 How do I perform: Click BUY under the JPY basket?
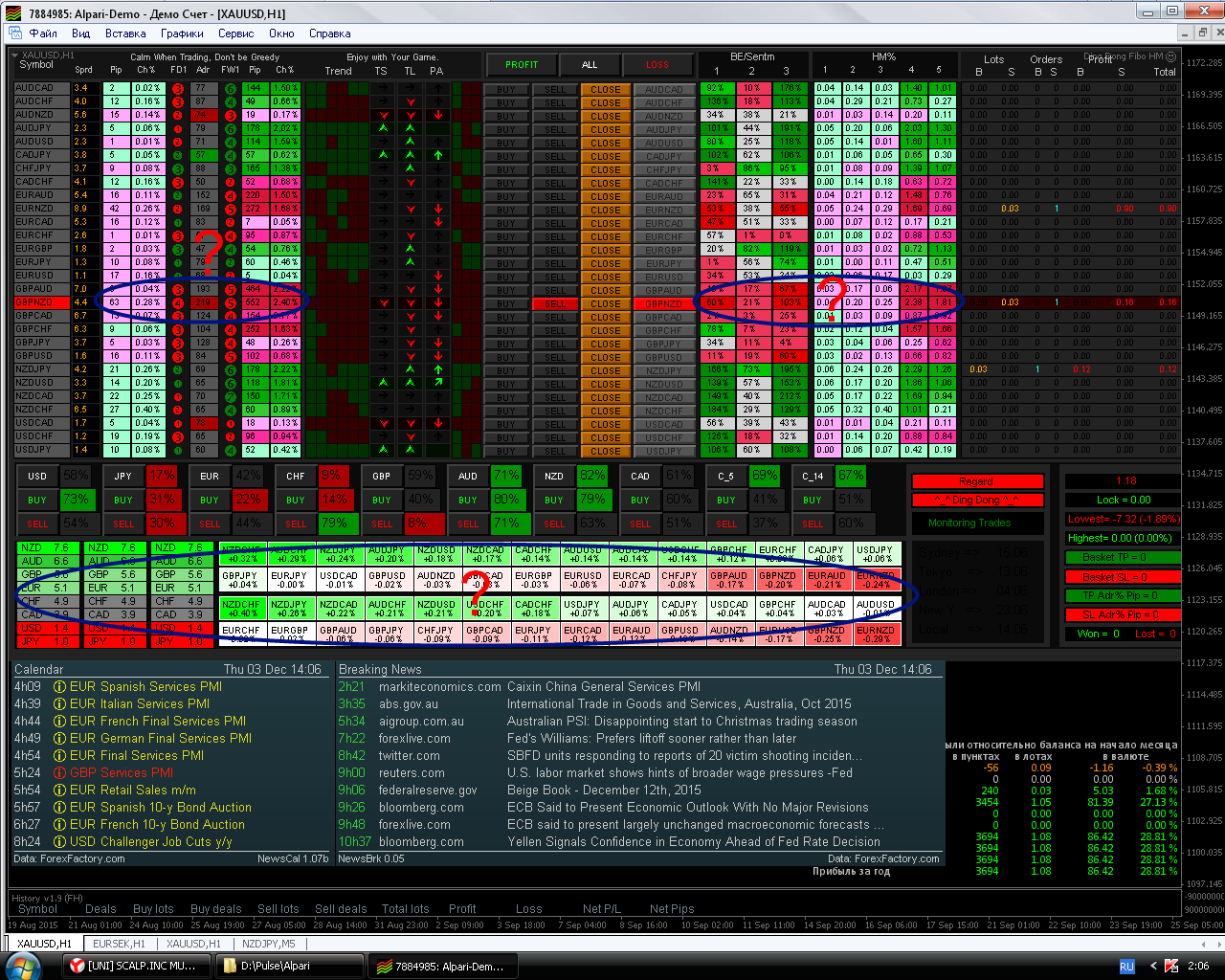click(x=123, y=500)
